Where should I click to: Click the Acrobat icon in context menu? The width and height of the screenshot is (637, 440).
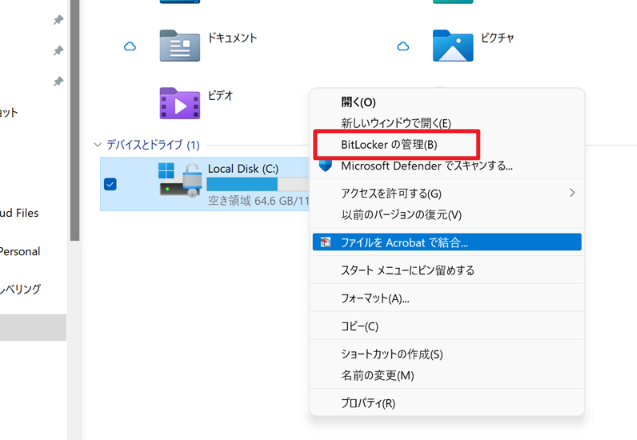(325, 242)
